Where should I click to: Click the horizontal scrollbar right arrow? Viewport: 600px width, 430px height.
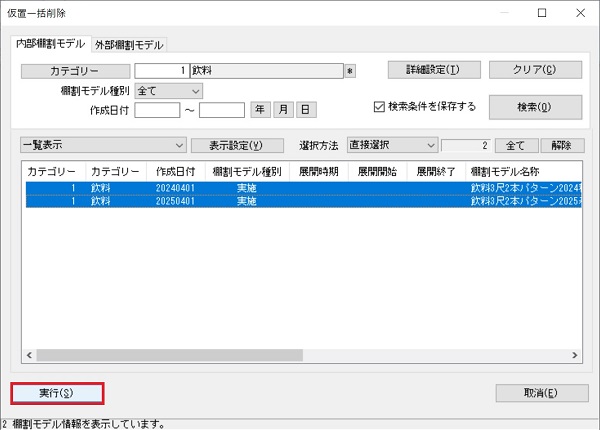pyautogui.click(x=576, y=355)
